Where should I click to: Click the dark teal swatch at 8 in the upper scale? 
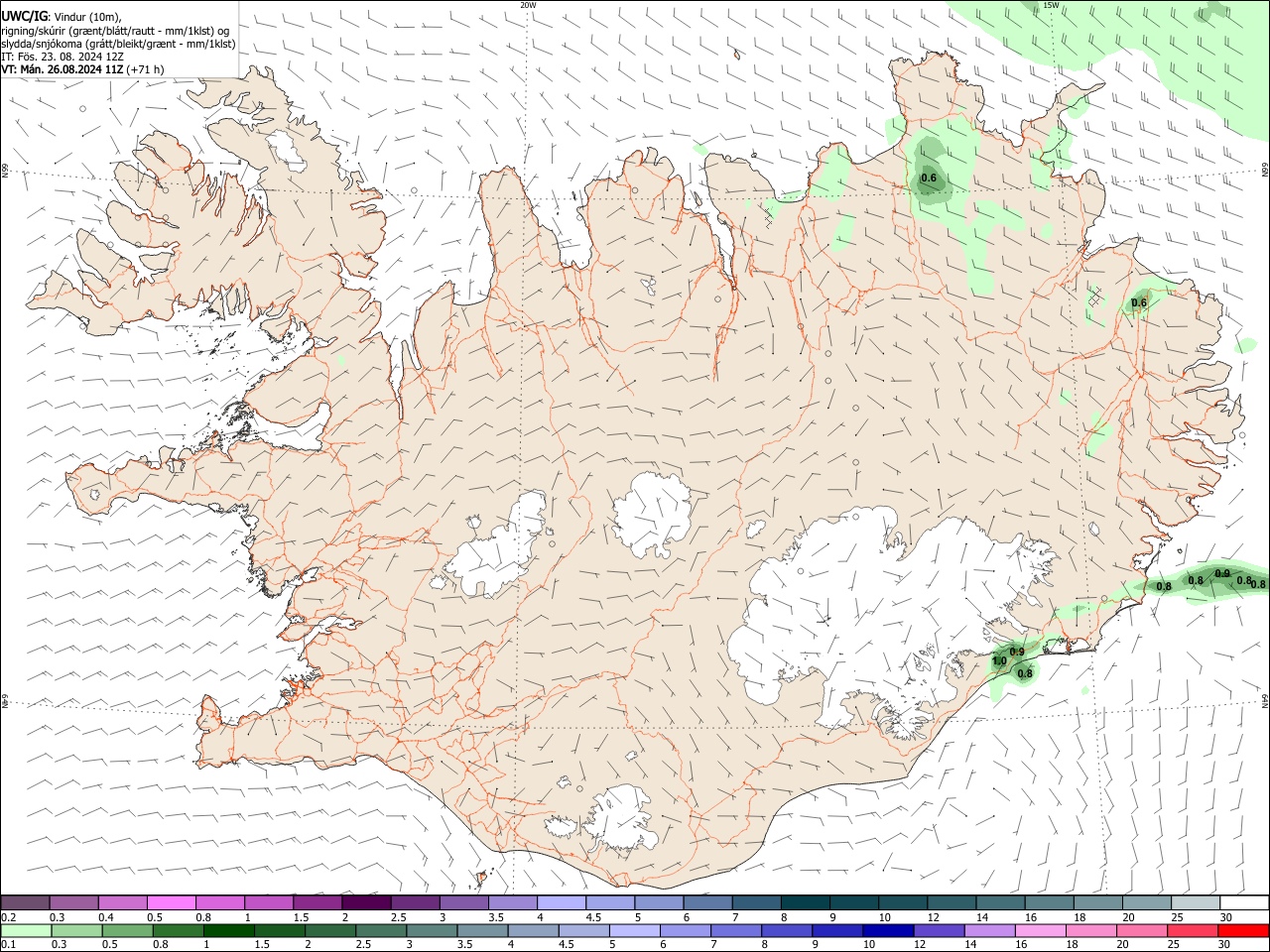(806, 903)
